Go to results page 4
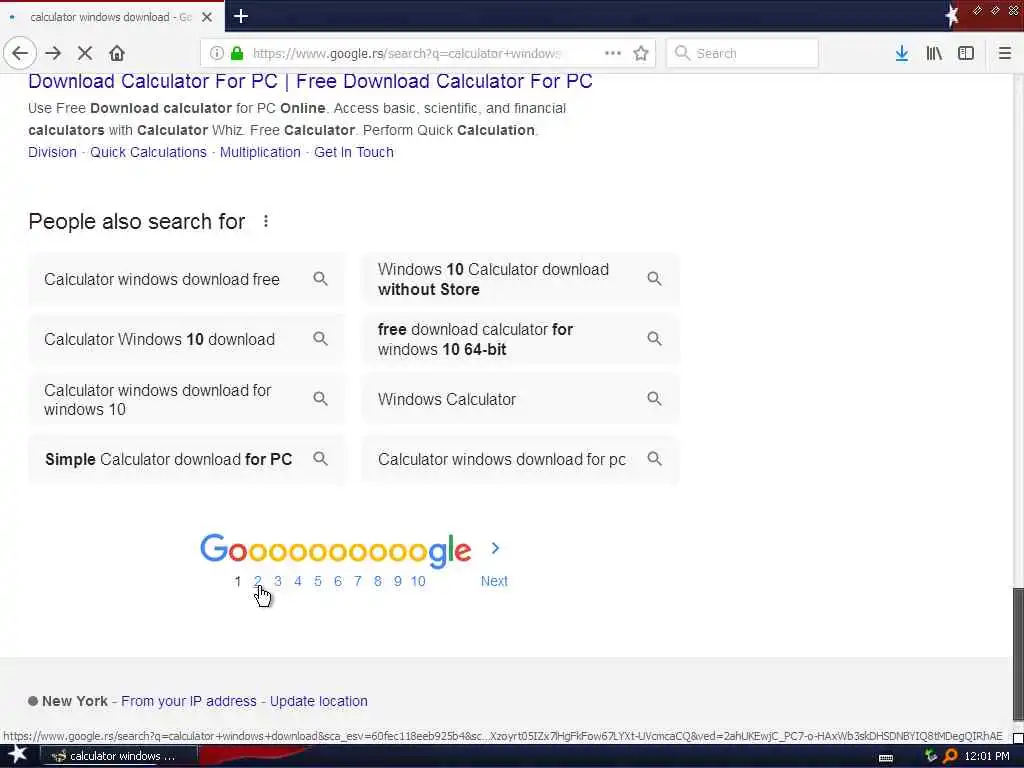The image size is (1024, 768). [x=298, y=581]
